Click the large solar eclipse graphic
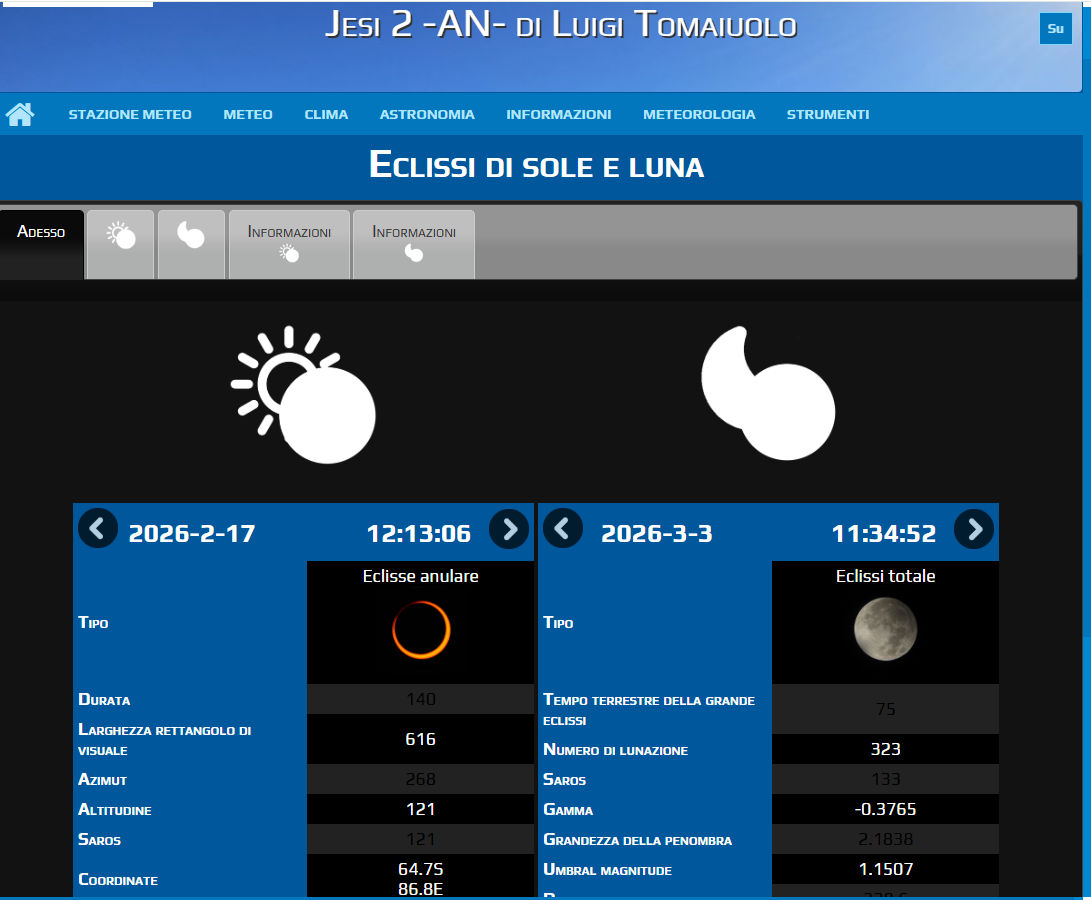This screenshot has width=1091, height=900. click(304, 395)
